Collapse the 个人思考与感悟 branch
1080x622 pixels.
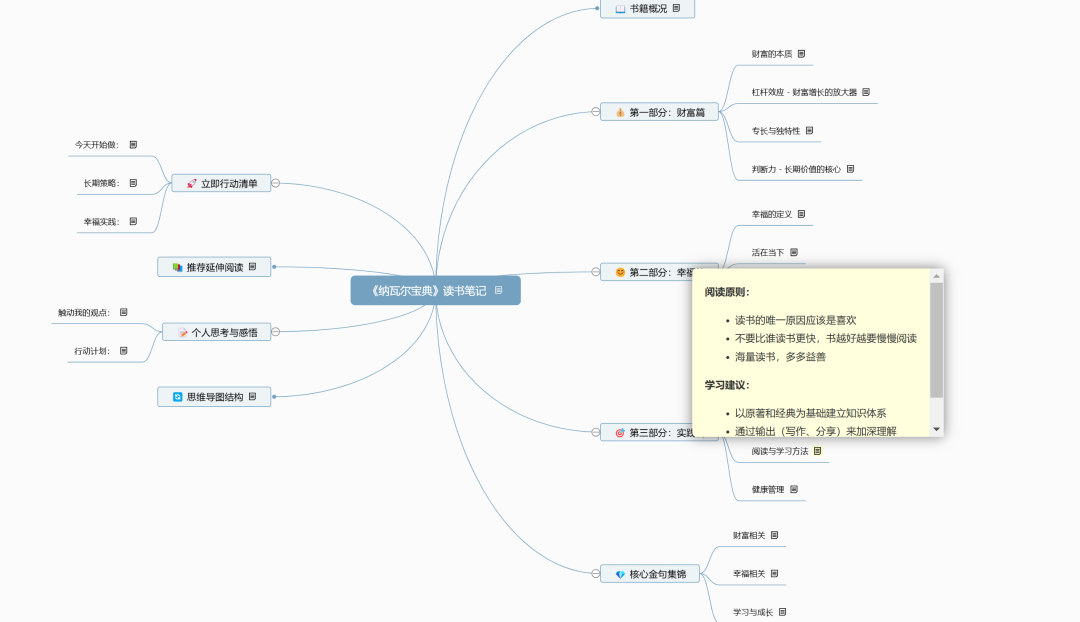tap(276, 331)
